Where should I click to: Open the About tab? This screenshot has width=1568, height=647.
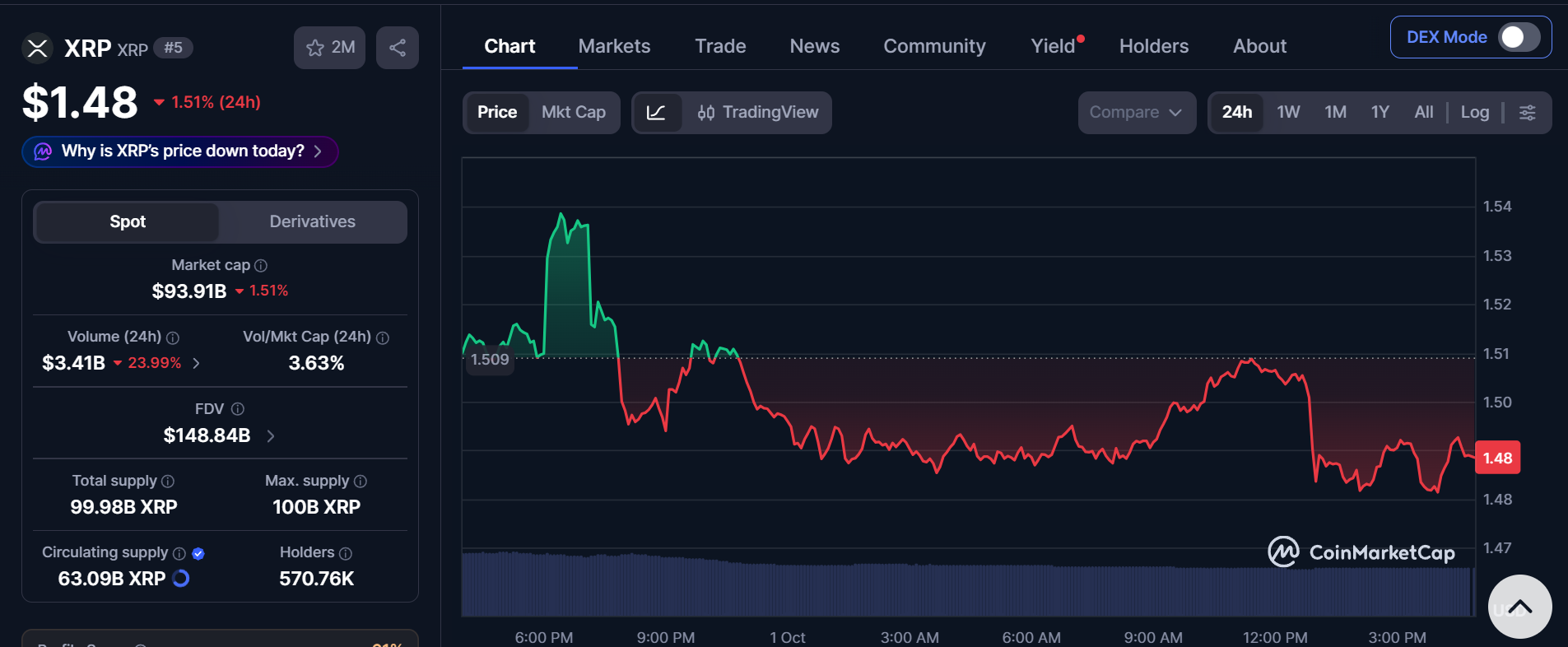click(x=1259, y=46)
